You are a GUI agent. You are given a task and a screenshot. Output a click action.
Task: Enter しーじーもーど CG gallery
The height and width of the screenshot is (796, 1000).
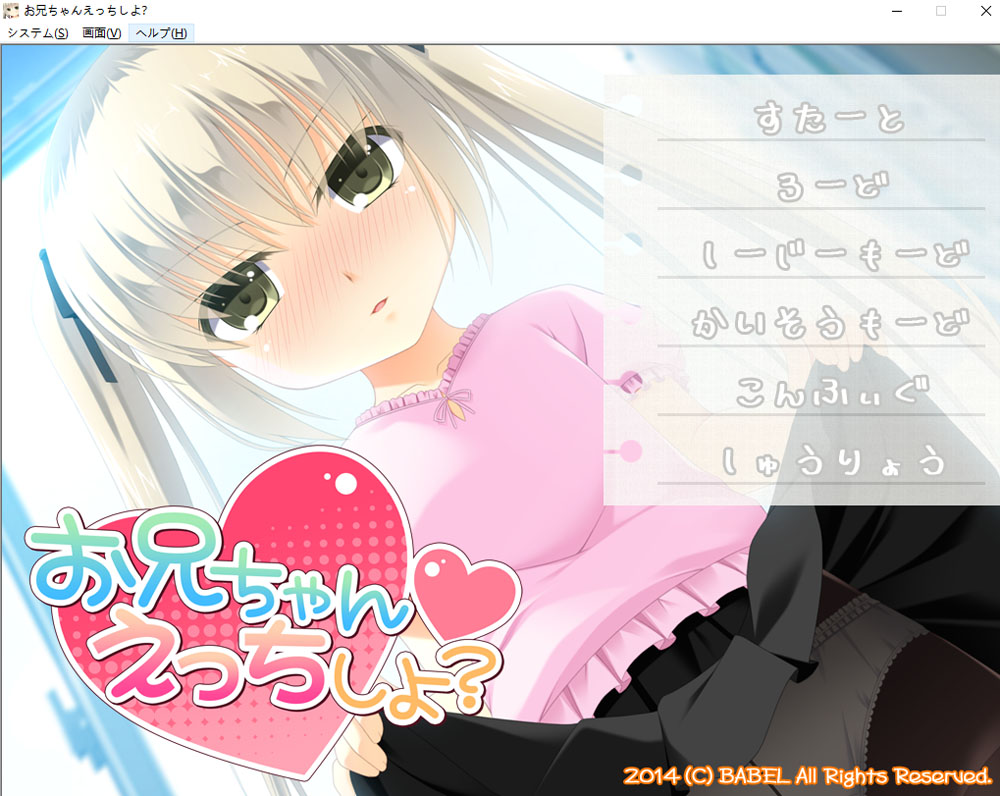835,255
